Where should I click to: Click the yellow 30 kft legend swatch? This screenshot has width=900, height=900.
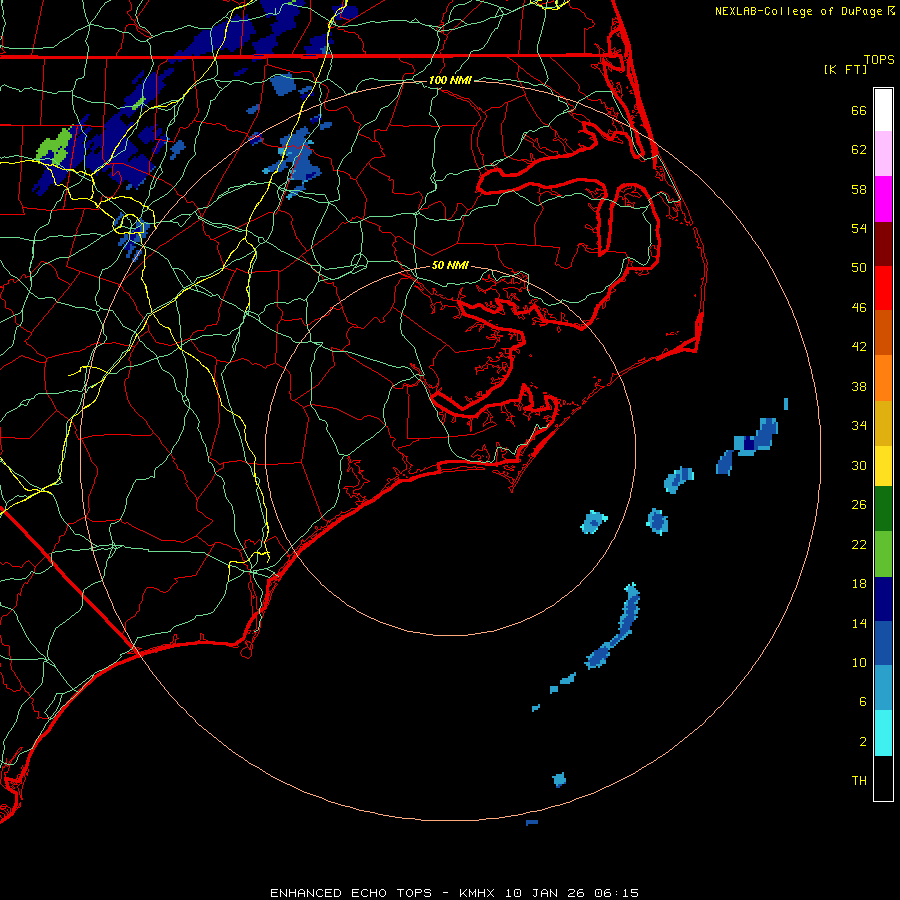pyautogui.click(x=883, y=465)
